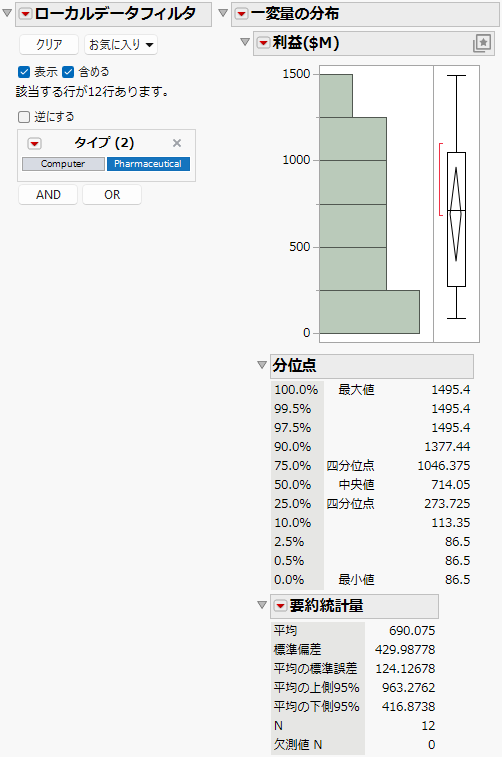Click the box plot's mean diamond
The width and height of the screenshot is (502, 757).
click(456, 214)
